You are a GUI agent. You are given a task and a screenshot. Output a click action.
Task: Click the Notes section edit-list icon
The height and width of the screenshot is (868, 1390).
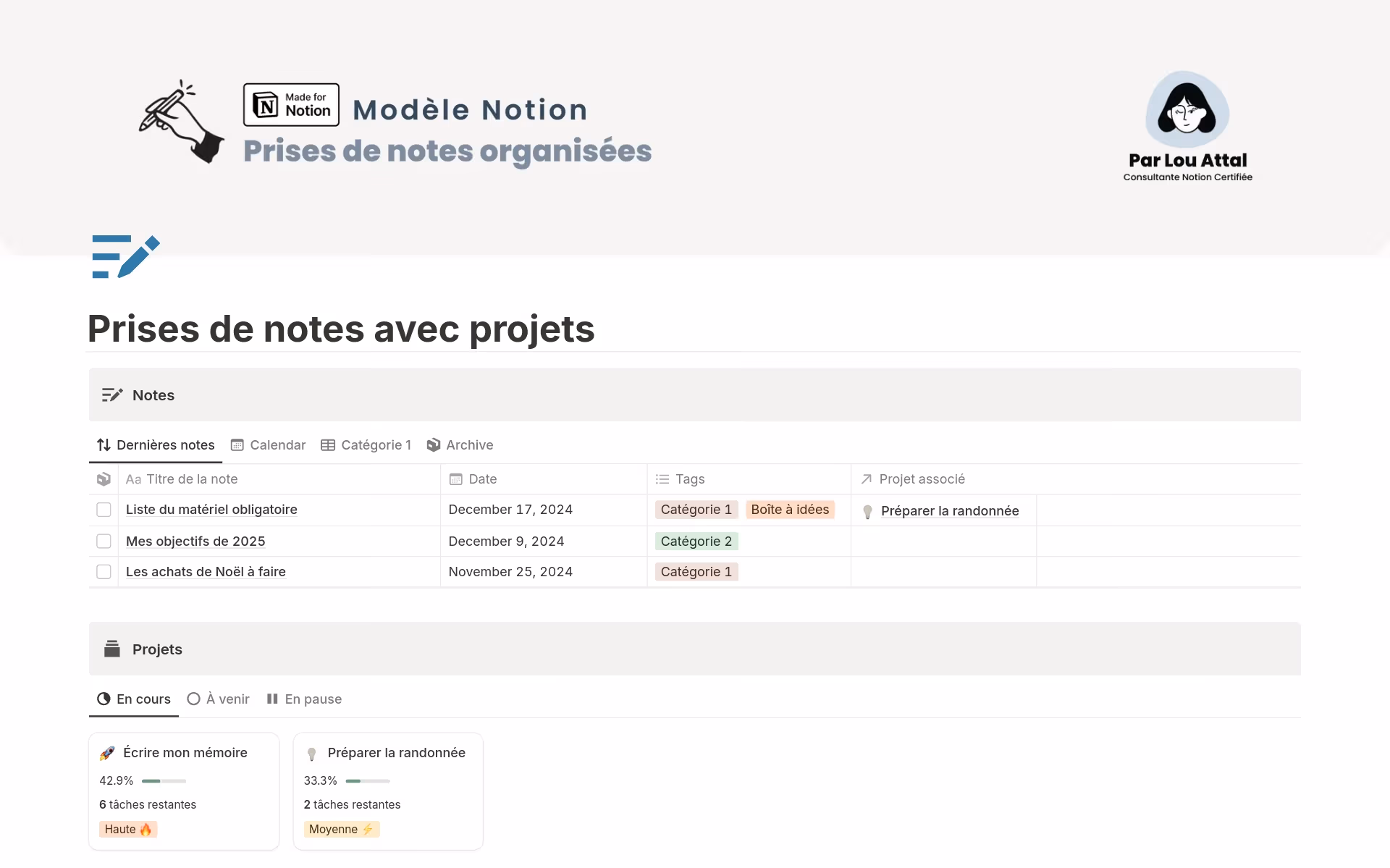(112, 395)
